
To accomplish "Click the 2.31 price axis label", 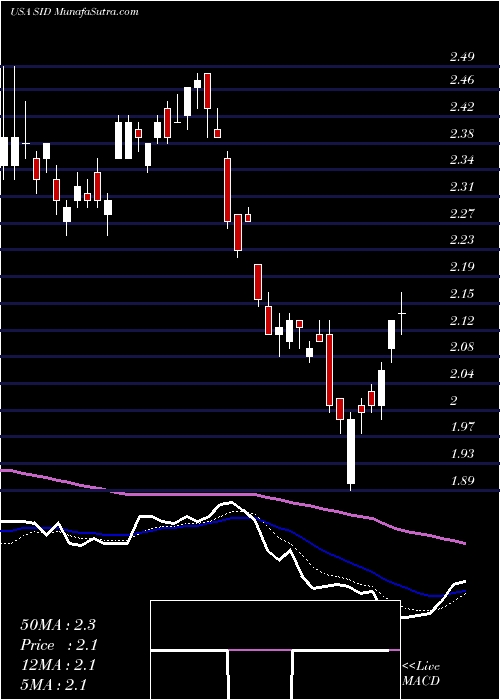I will click(x=462, y=187).
